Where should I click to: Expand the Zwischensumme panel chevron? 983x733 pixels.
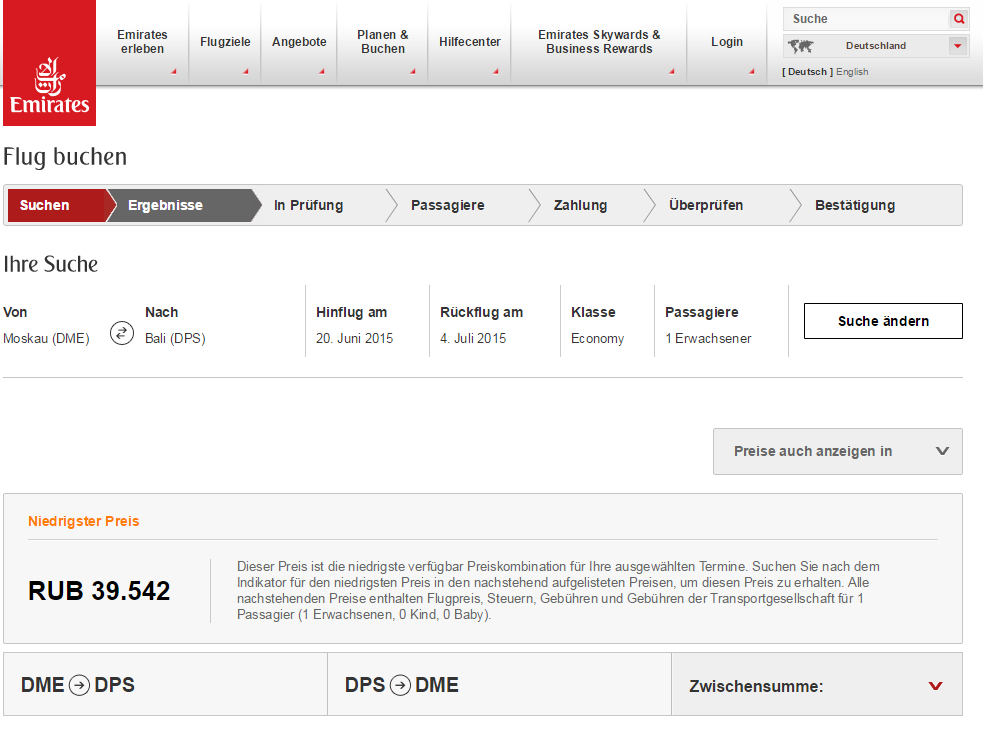(x=935, y=686)
